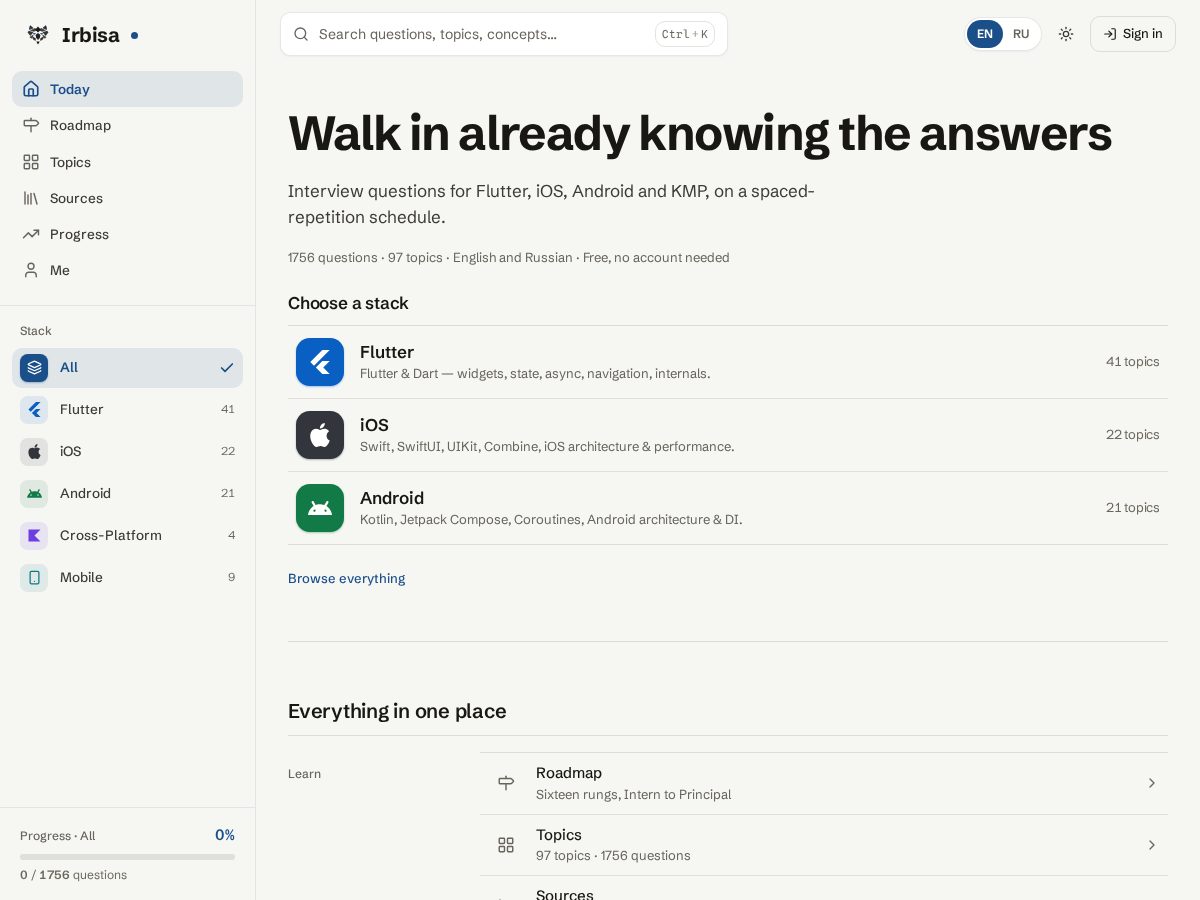The image size is (1200, 900).
Task: Open the iOS stack card title
Action: (x=374, y=425)
